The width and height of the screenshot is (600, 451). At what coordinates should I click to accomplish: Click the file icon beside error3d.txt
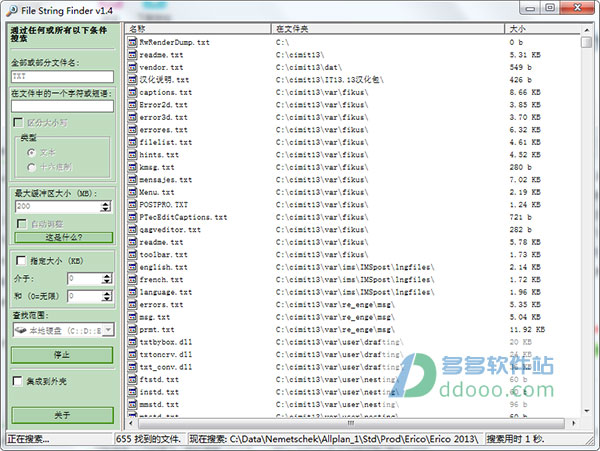132,117
